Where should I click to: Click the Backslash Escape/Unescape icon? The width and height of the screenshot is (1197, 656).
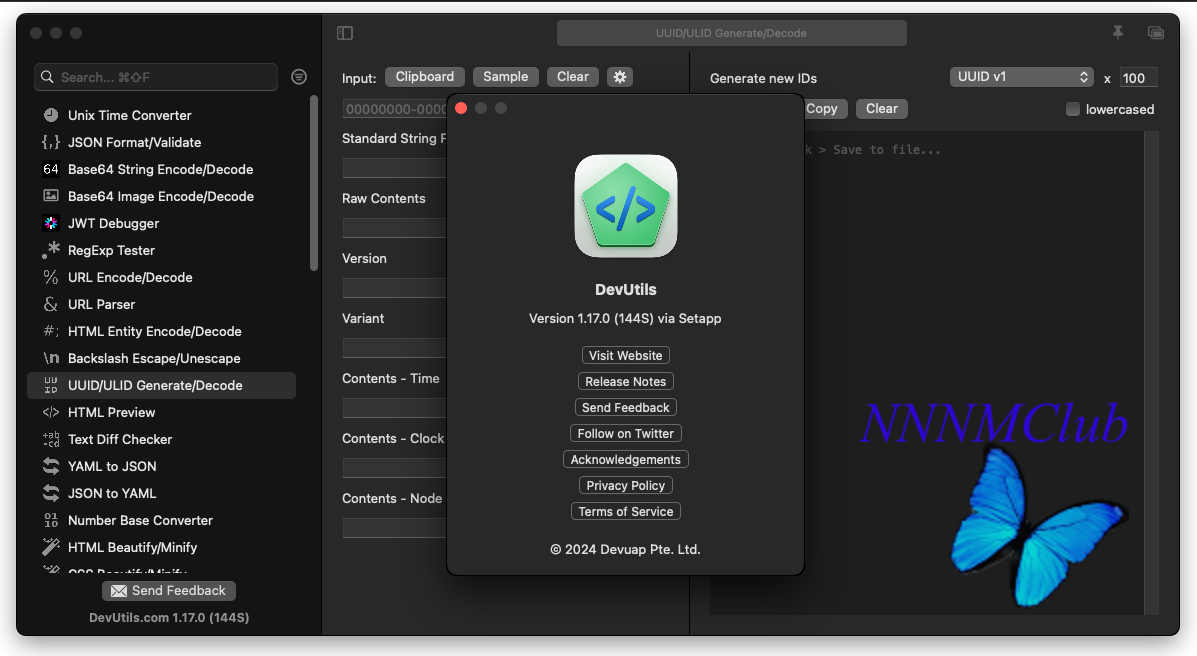[51, 358]
